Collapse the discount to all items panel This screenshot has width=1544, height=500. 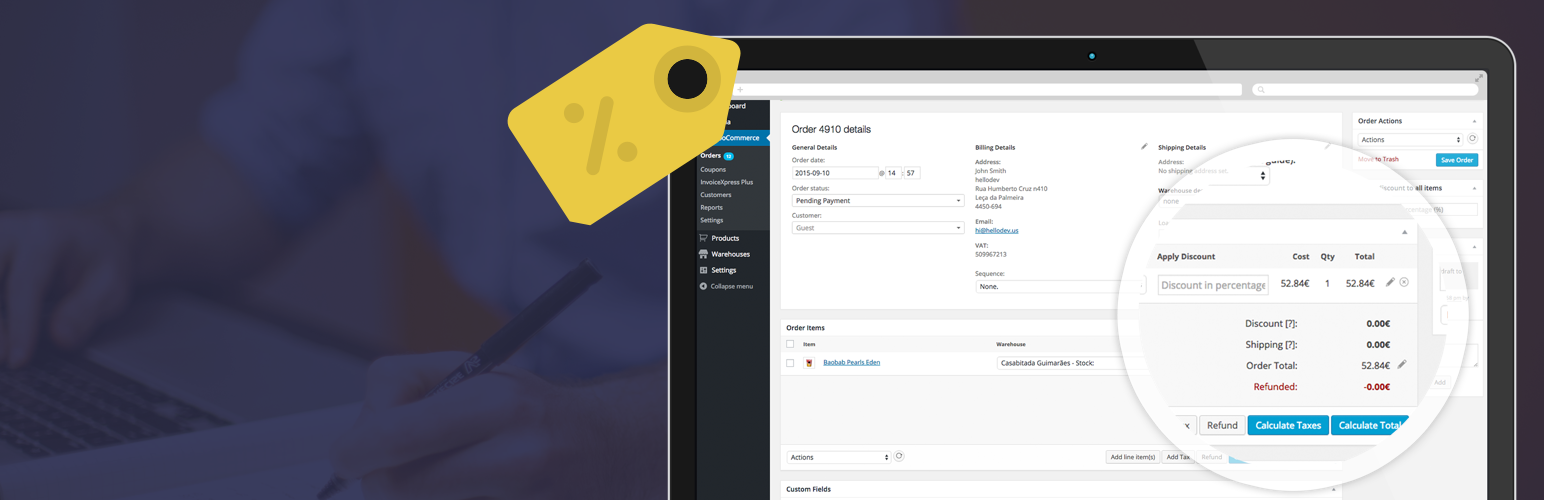tap(1472, 188)
